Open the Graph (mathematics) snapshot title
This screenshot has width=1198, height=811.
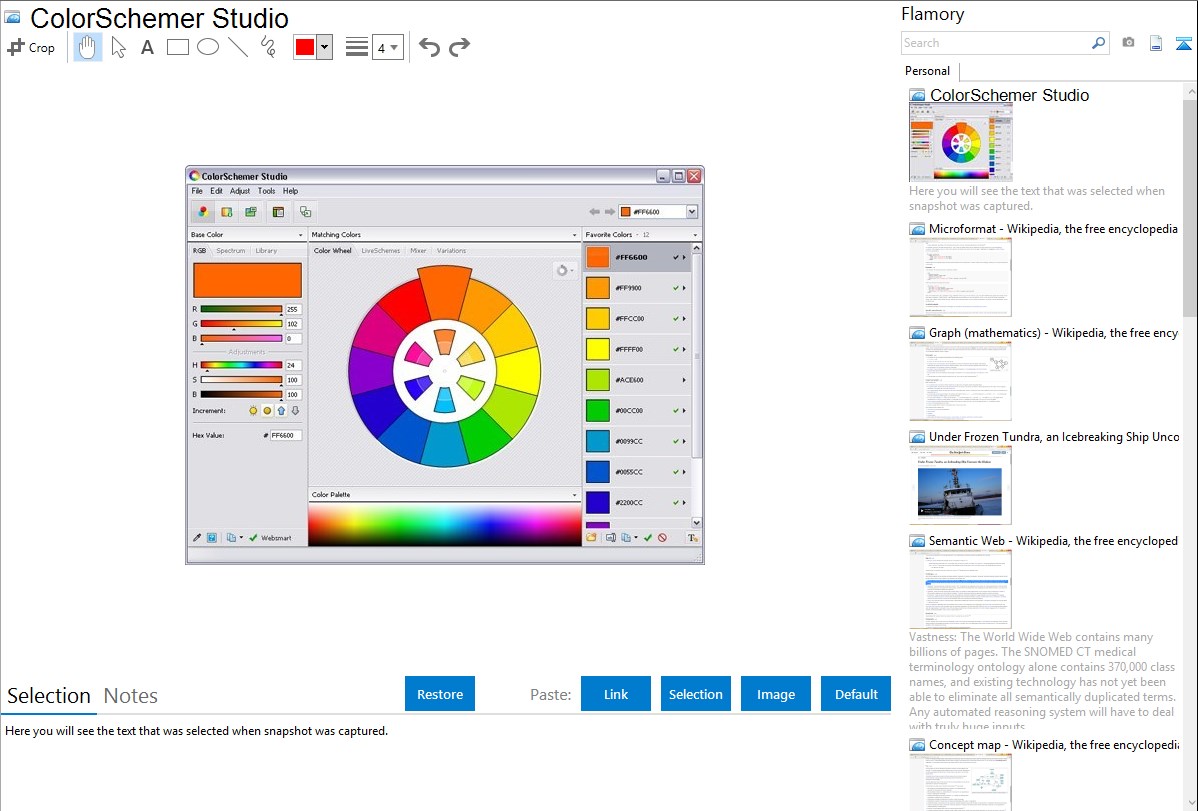coord(1054,333)
